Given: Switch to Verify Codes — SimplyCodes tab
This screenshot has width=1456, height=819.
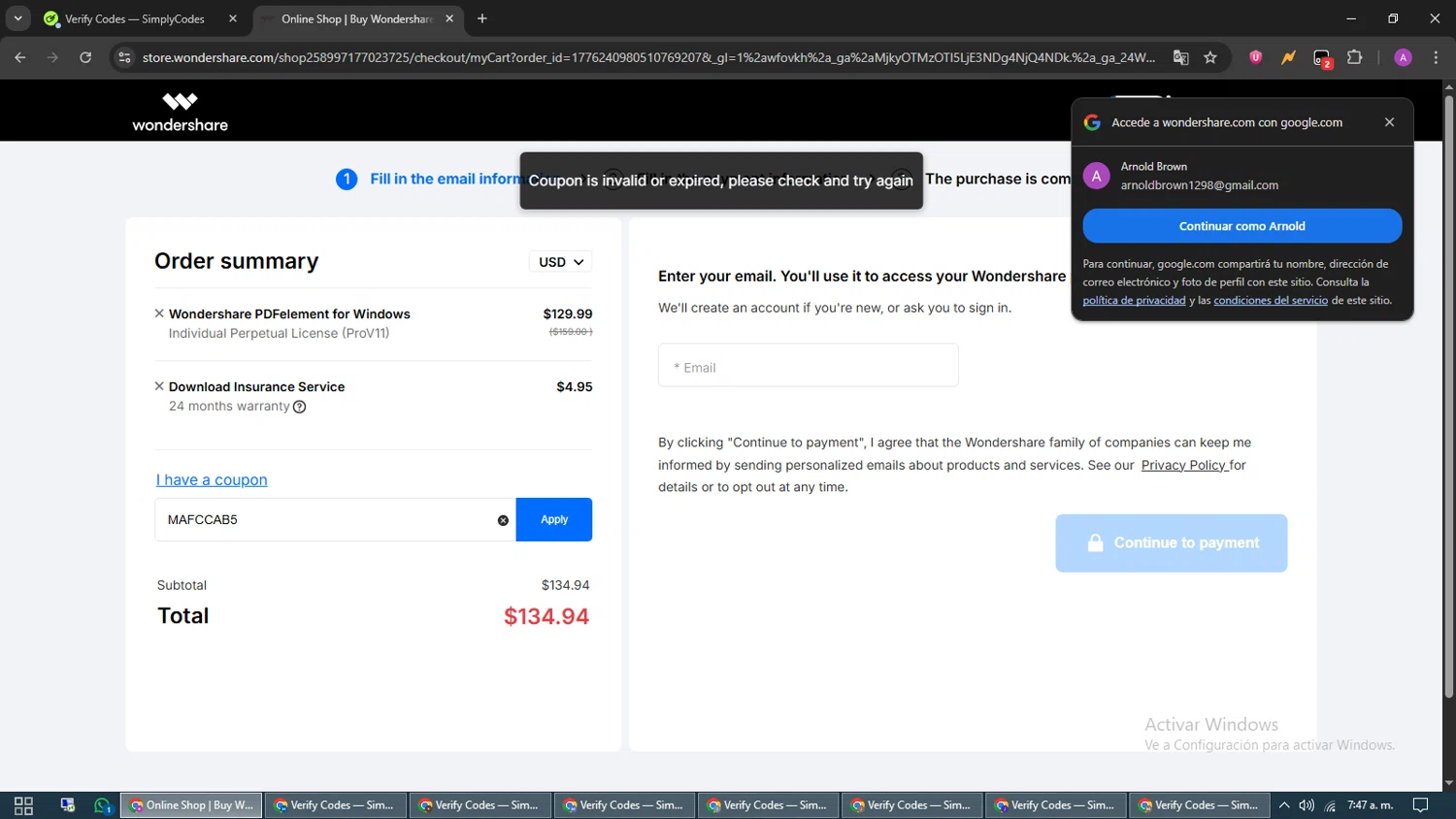Looking at the screenshot, I should click(x=135, y=18).
